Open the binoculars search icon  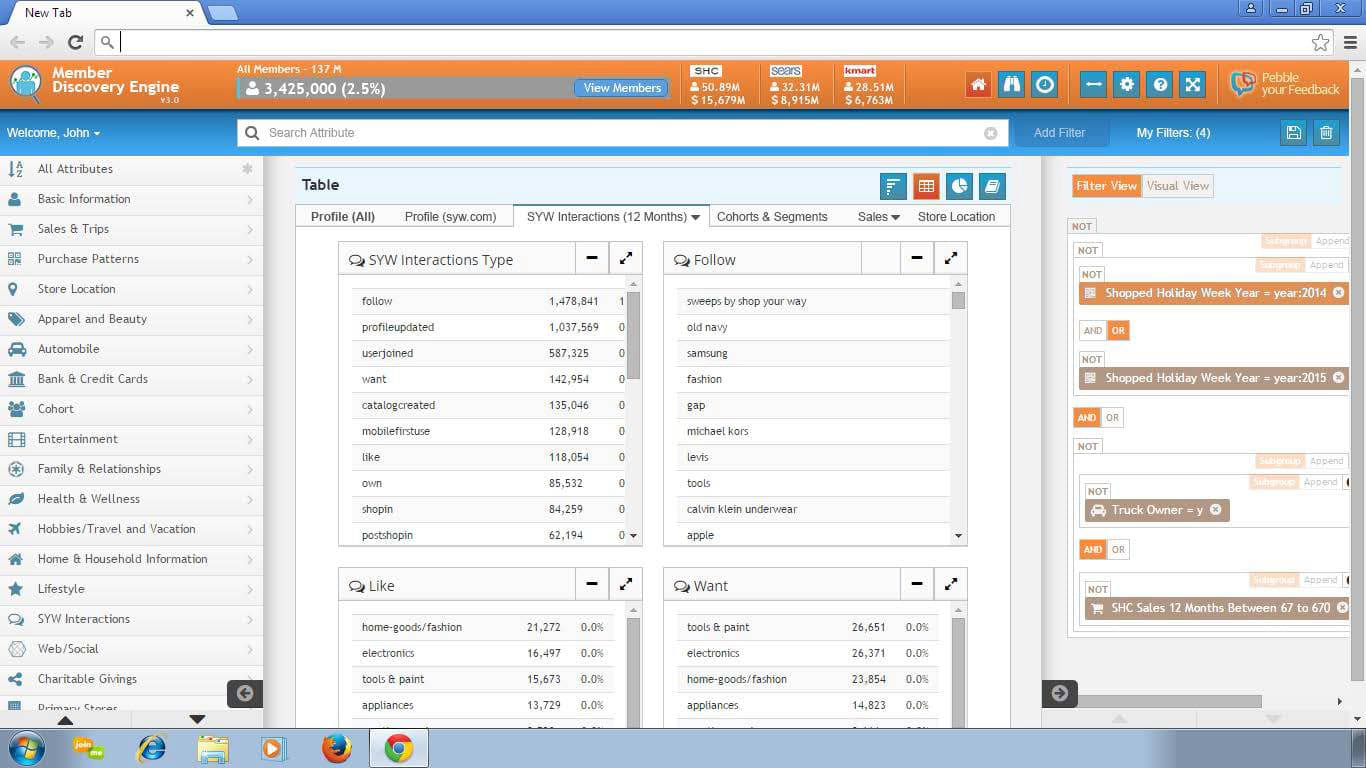pyautogui.click(x=1011, y=85)
